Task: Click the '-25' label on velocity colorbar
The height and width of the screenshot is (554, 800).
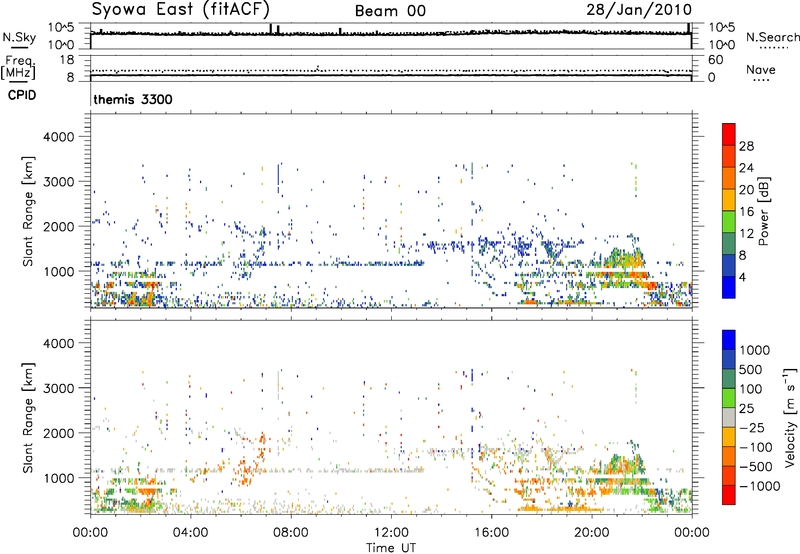Action: pyautogui.click(x=752, y=427)
